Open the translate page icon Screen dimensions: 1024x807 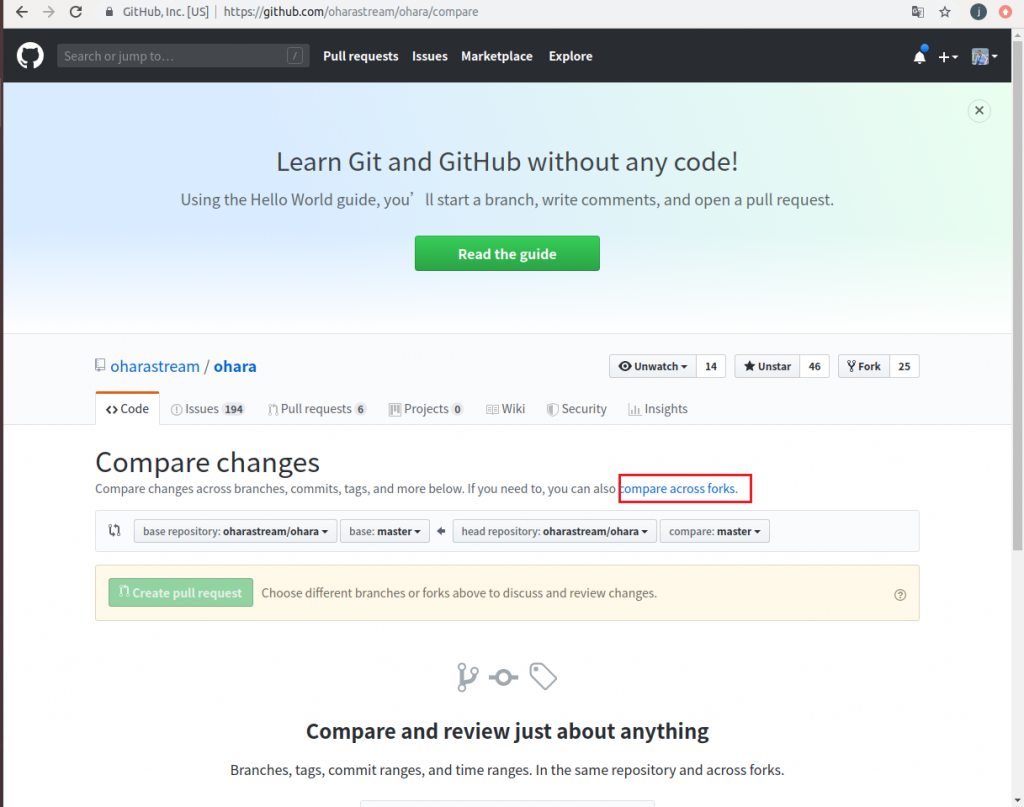(918, 12)
